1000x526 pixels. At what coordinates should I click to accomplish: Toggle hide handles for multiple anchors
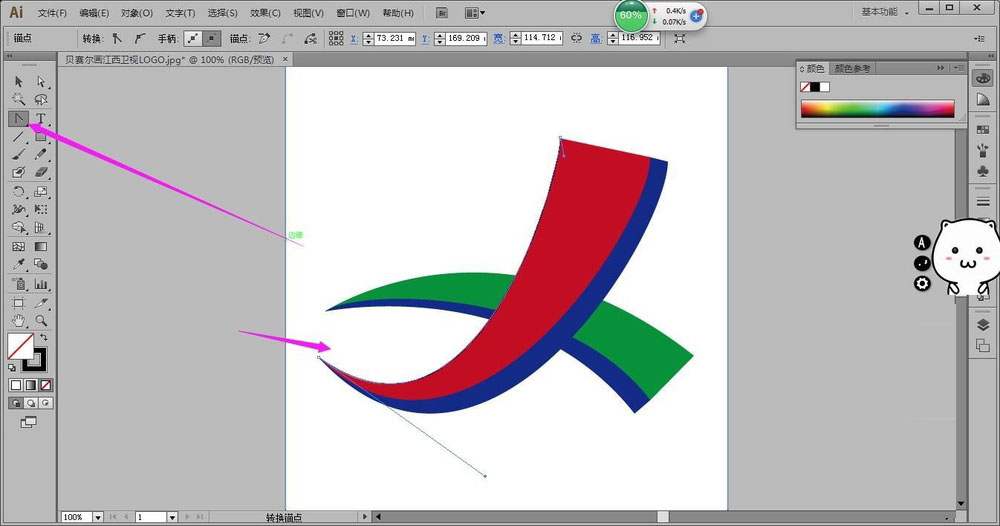[212, 38]
